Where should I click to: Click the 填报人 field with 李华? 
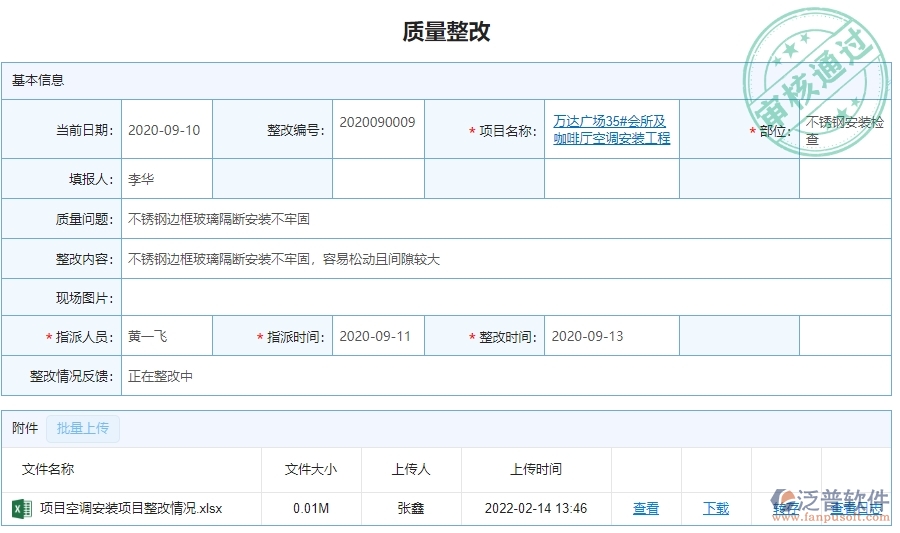(166, 180)
